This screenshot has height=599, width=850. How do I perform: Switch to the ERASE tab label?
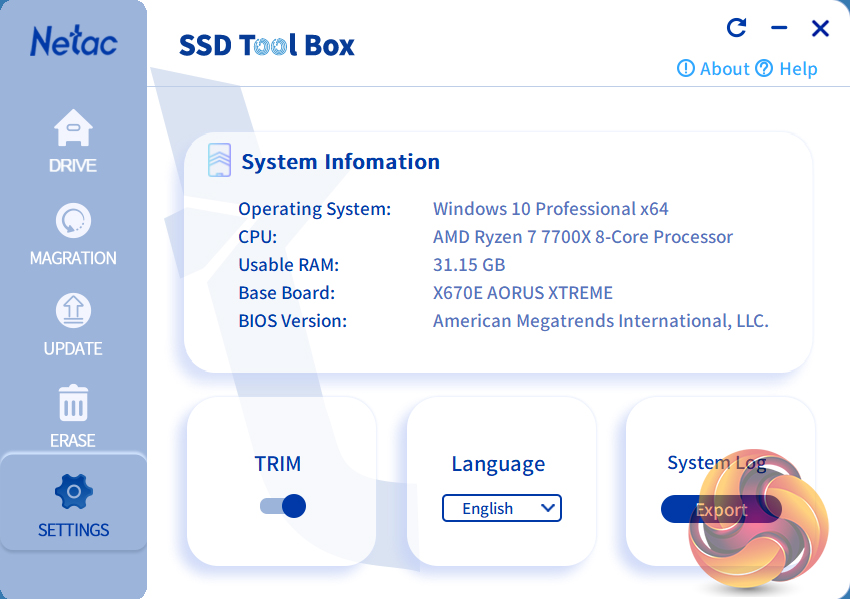coord(73,440)
